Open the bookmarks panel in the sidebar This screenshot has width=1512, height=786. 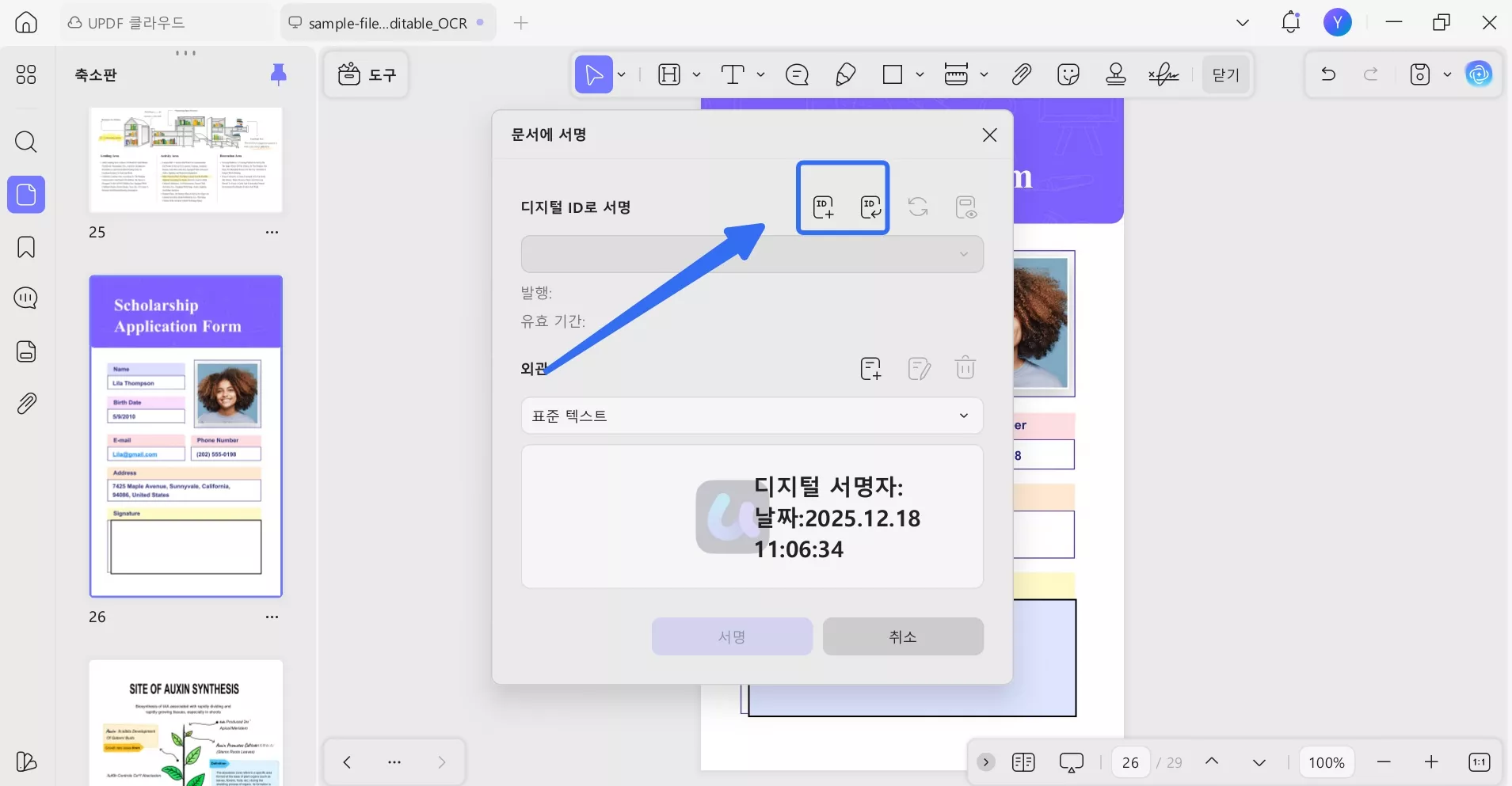pos(26,247)
